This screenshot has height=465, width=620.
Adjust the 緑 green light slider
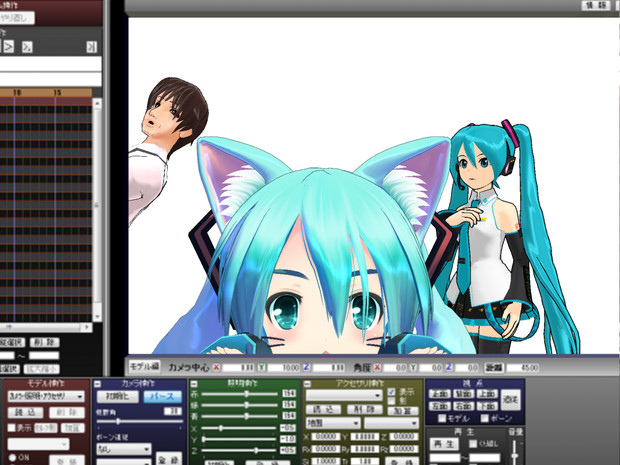point(240,405)
